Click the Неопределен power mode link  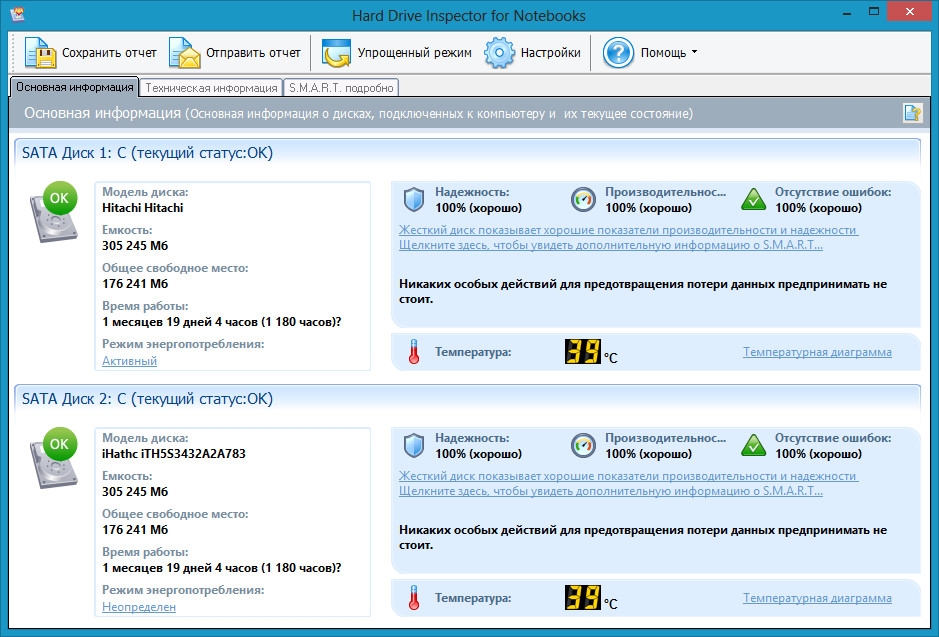point(138,607)
